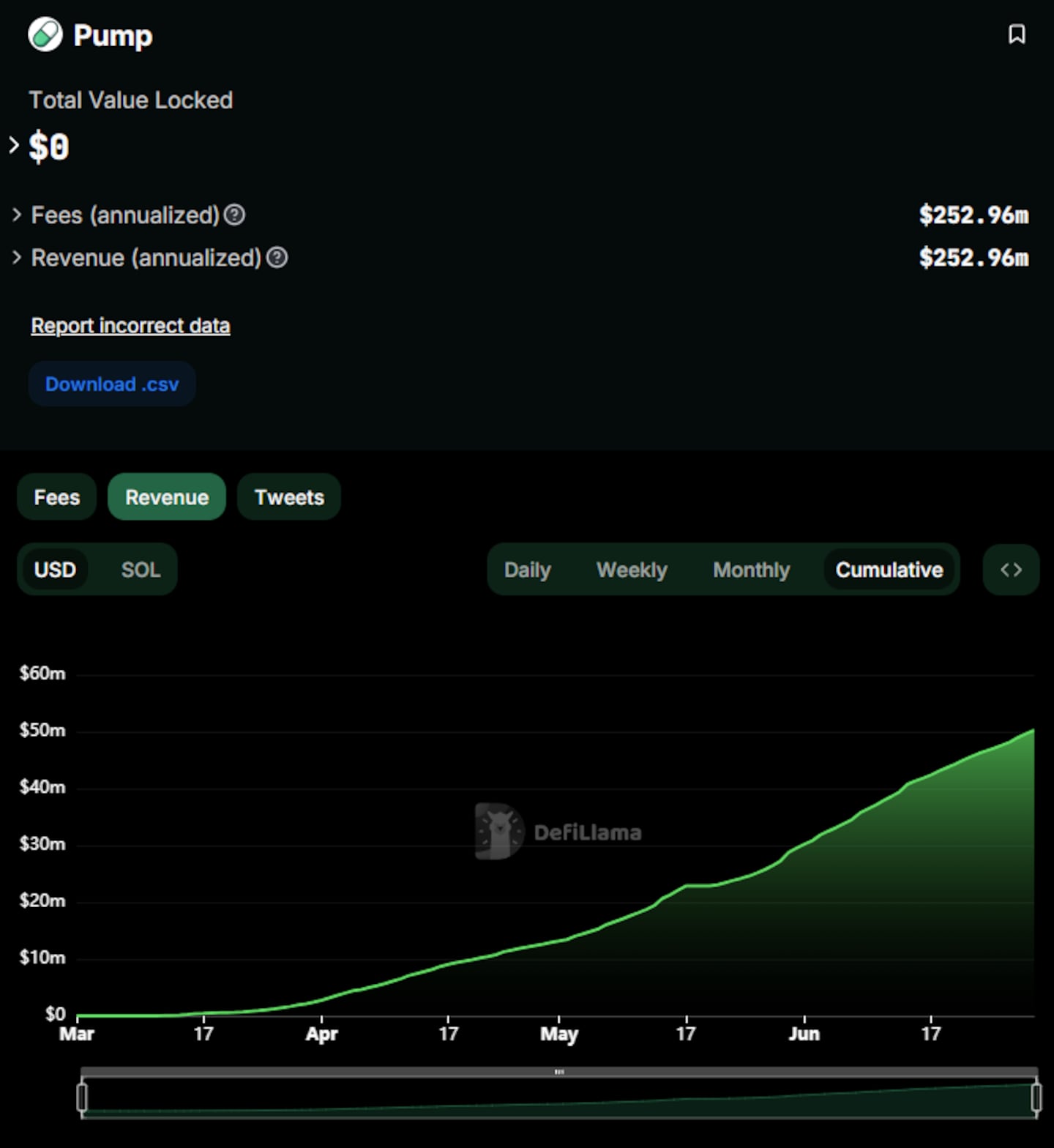
Task: Follow the Report incorrect data link
Action: click(130, 325)
